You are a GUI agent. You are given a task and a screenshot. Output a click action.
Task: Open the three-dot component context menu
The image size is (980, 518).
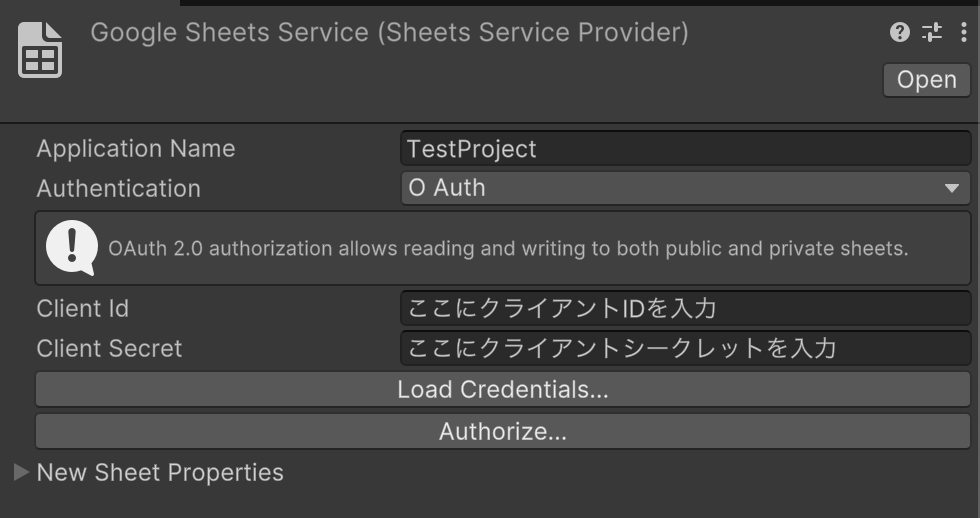coord(963,32)
